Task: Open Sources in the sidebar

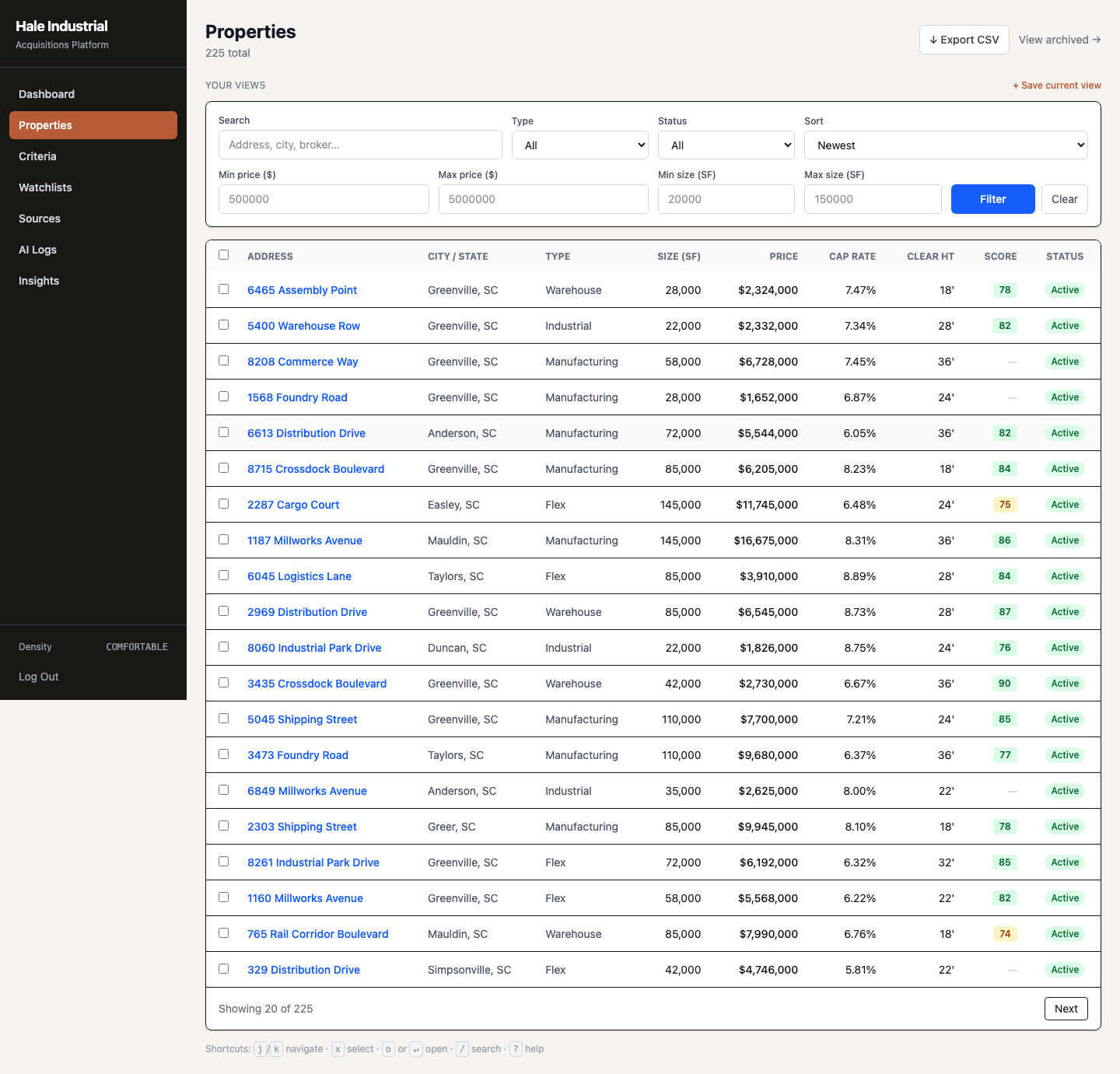Action: click(x=93, y=219)
